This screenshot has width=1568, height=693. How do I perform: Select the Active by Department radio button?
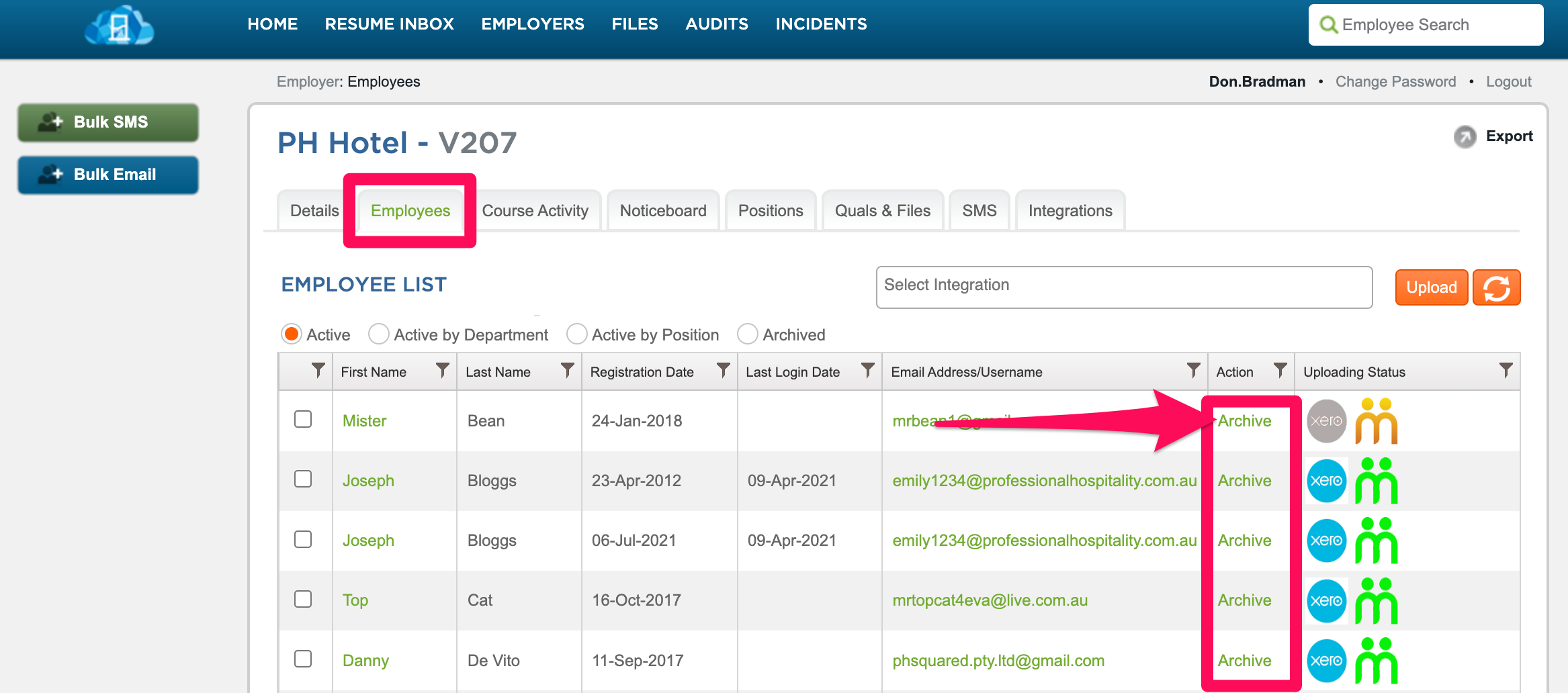[379, 334]
